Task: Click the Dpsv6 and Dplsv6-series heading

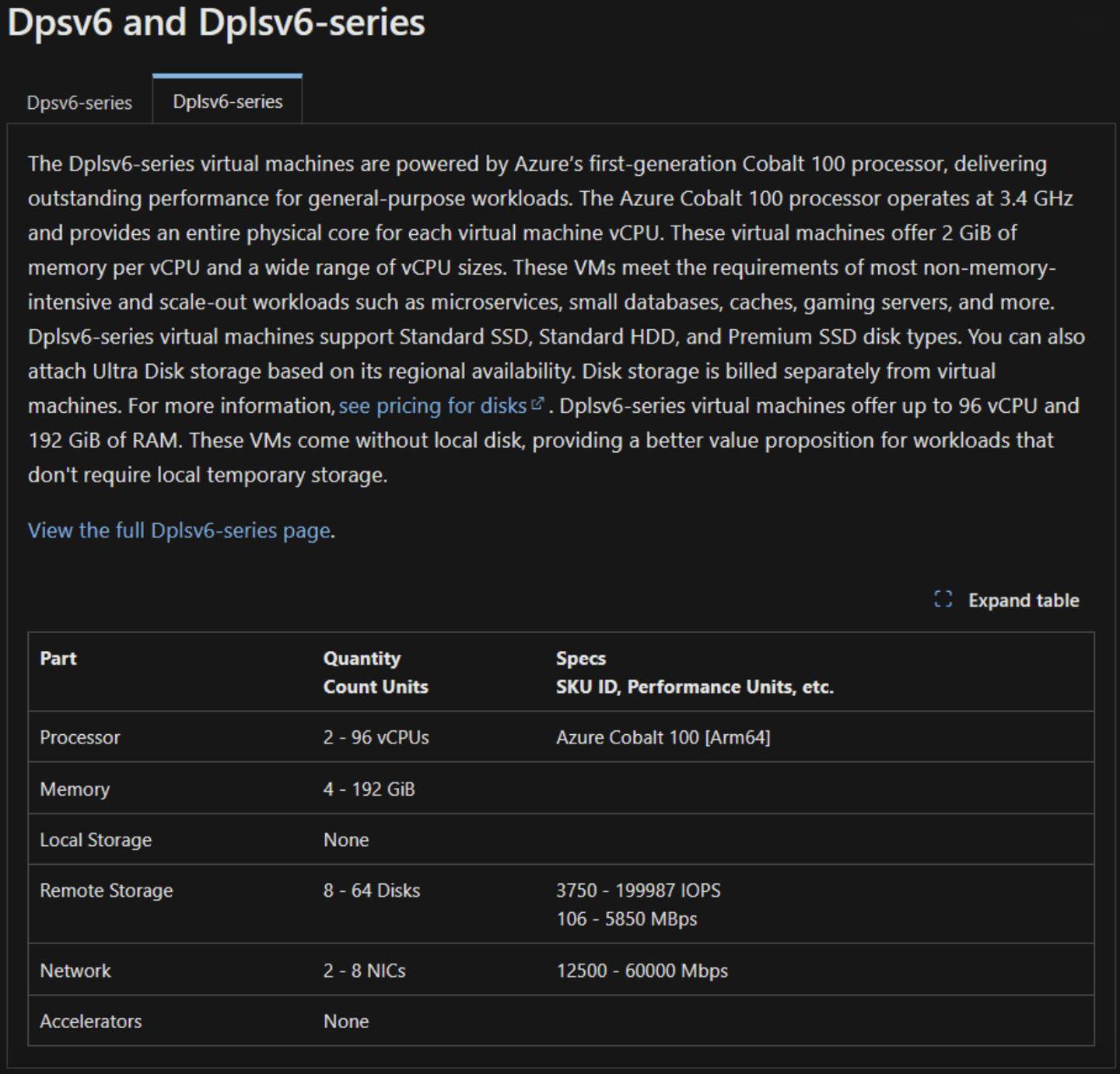Action: point(216,22)
